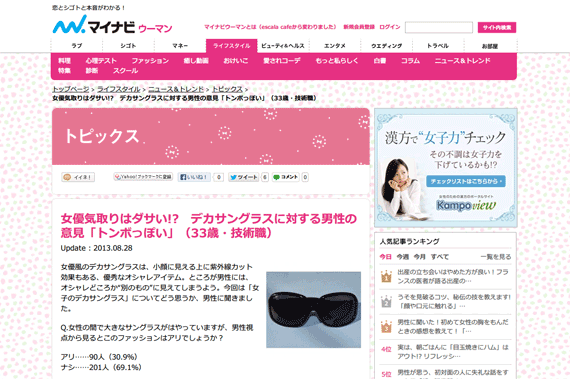The height and width of the screenshot is (379, 570).
Task: Select the 今週 ranking tab
Action: point(402,257)
